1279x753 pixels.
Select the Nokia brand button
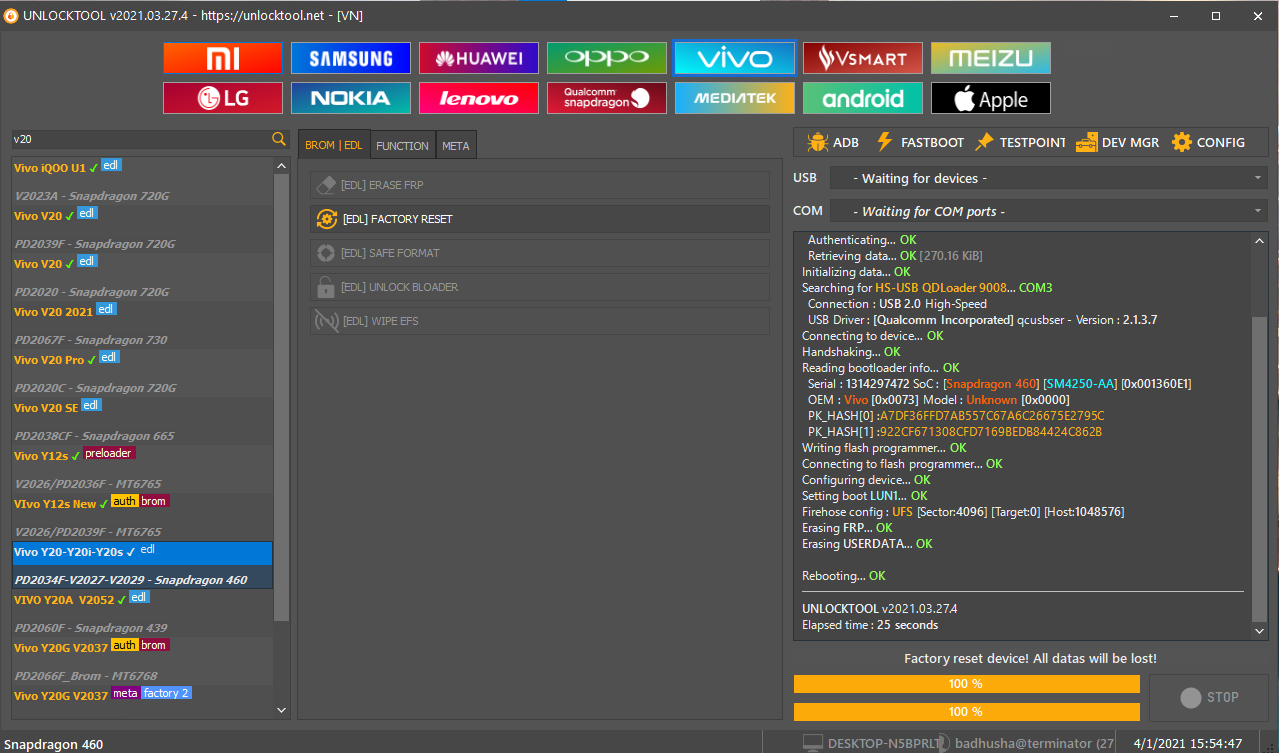click(351, 98)
